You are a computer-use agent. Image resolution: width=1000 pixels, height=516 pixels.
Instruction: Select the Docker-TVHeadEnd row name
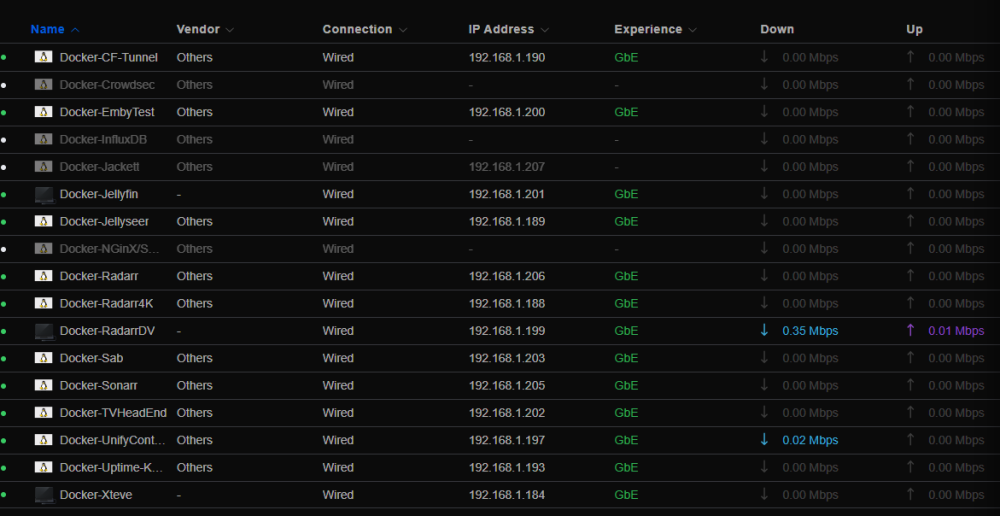(113, 413)
